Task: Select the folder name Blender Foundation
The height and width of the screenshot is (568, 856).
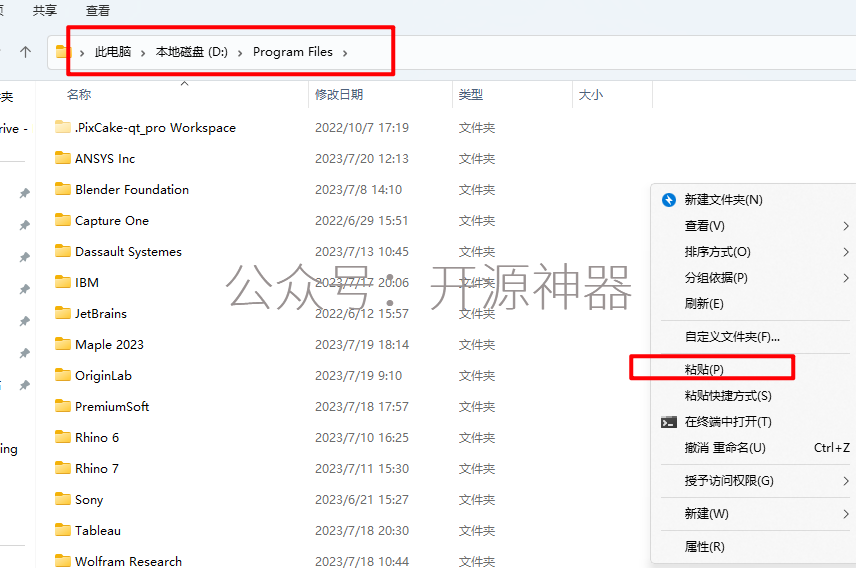Action: pyautogui.click(x=132, y=190)
